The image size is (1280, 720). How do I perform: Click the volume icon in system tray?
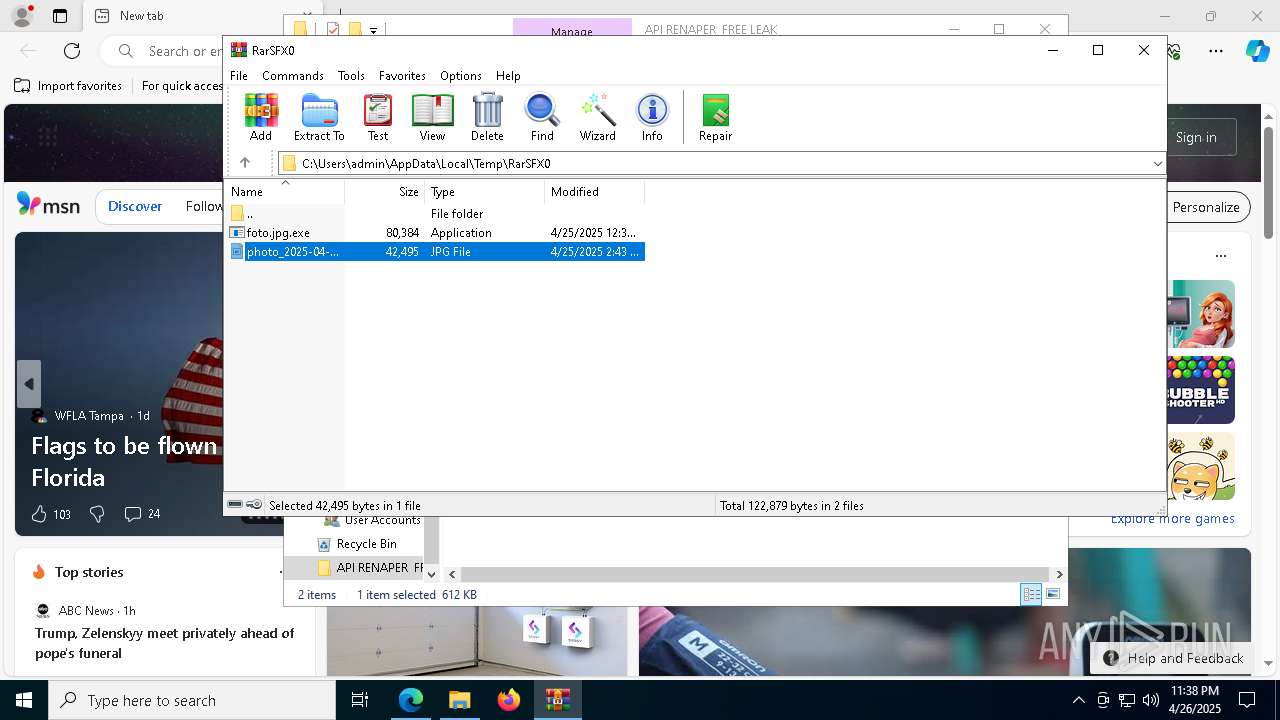(1150, 700)
